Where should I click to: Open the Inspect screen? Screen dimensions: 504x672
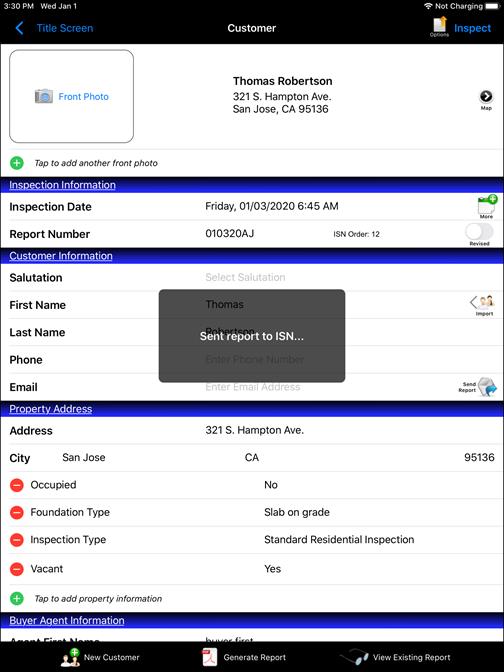pyautogui.click(x=472, y=28)
